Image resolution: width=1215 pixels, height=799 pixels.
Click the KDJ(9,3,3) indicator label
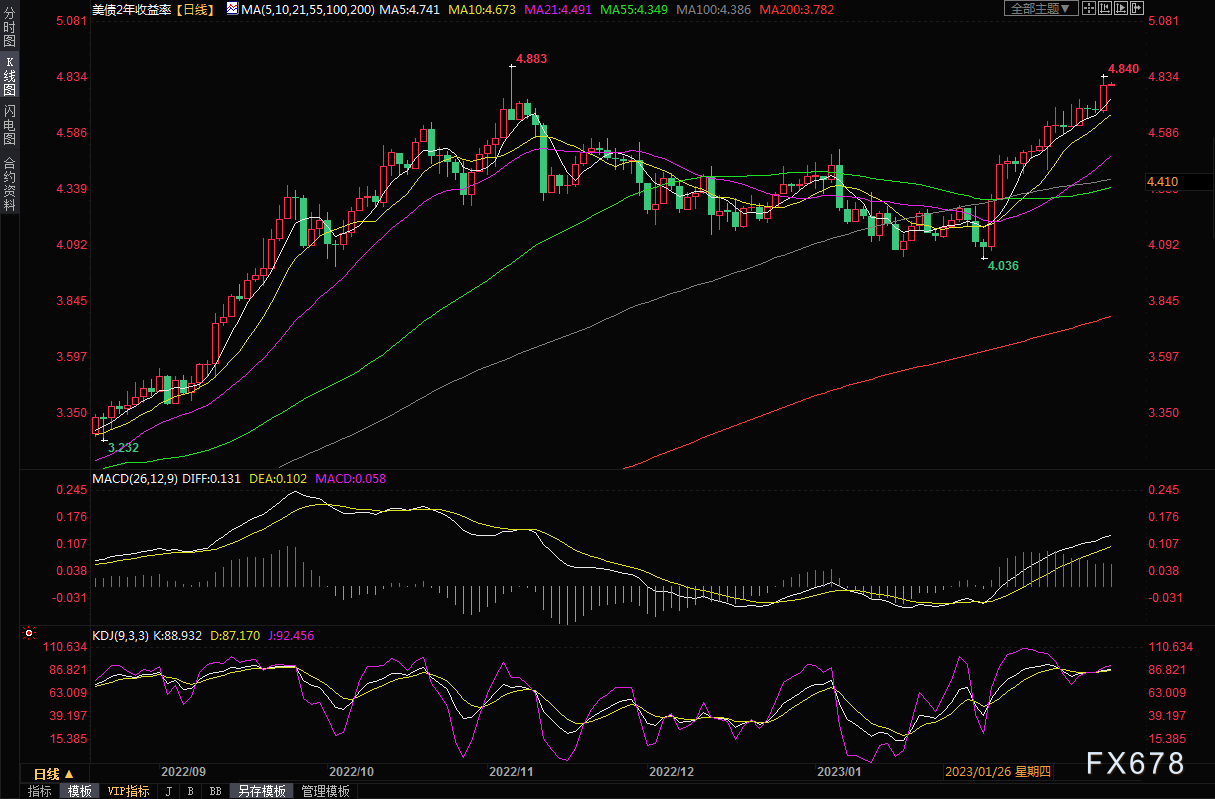(x=120, y=635)
